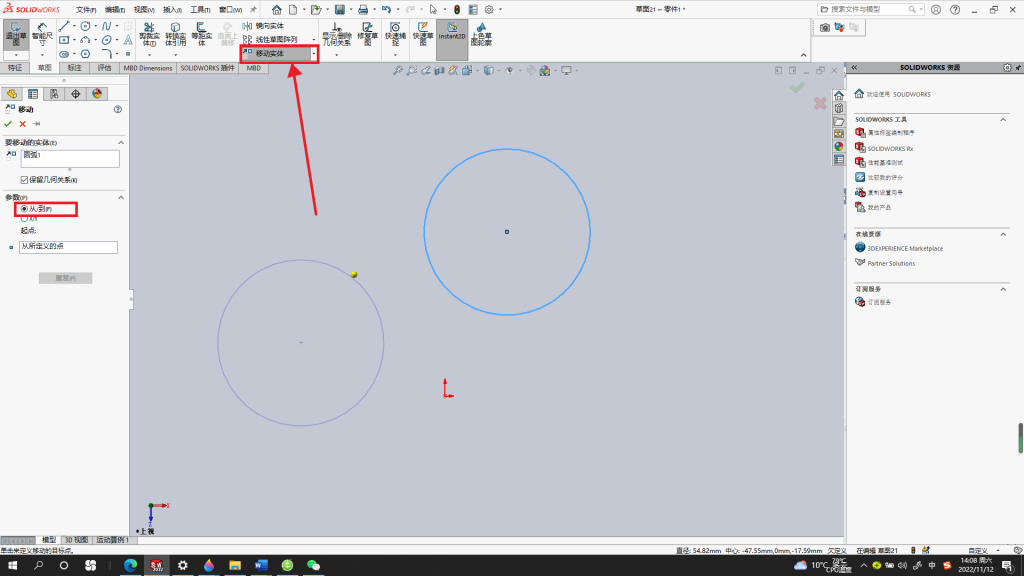This screenshot has height=576, width=1024.
Task: Pin the SOLIDWORKS Resources task pane
Action: 1018,67
